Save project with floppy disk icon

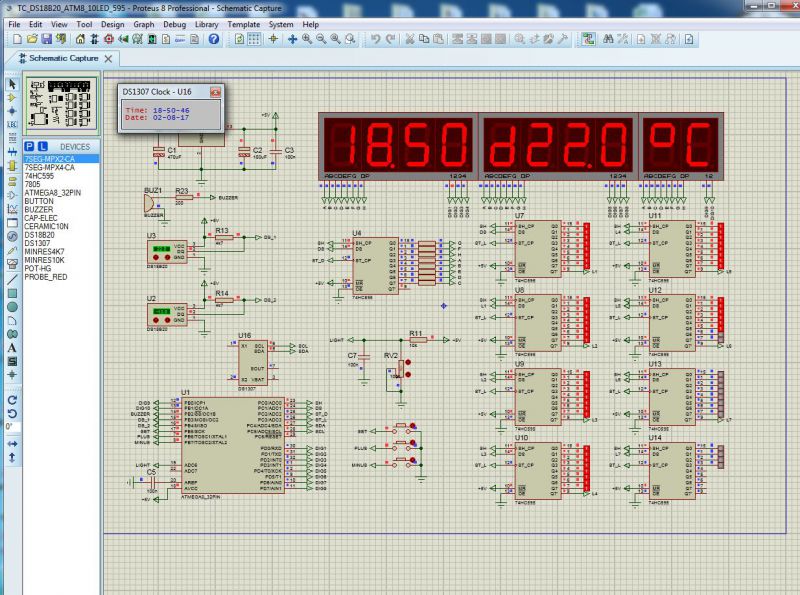(x=46, y=39)
